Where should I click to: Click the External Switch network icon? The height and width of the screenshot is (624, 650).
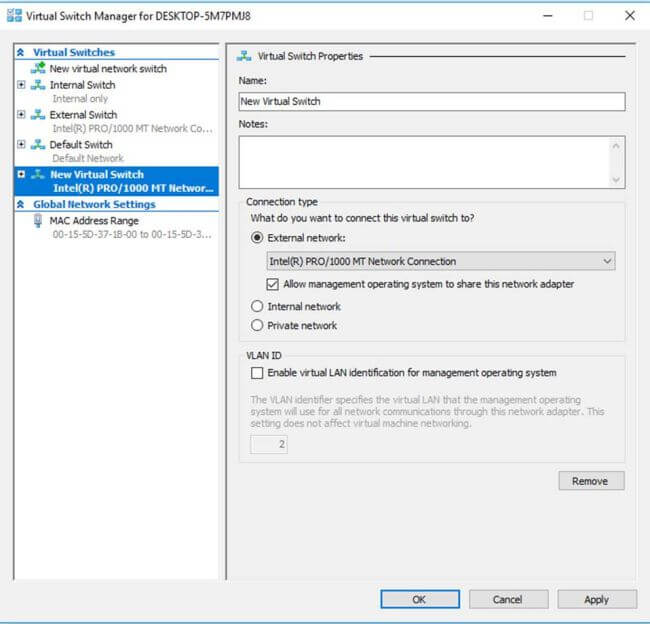click(38, 115)
